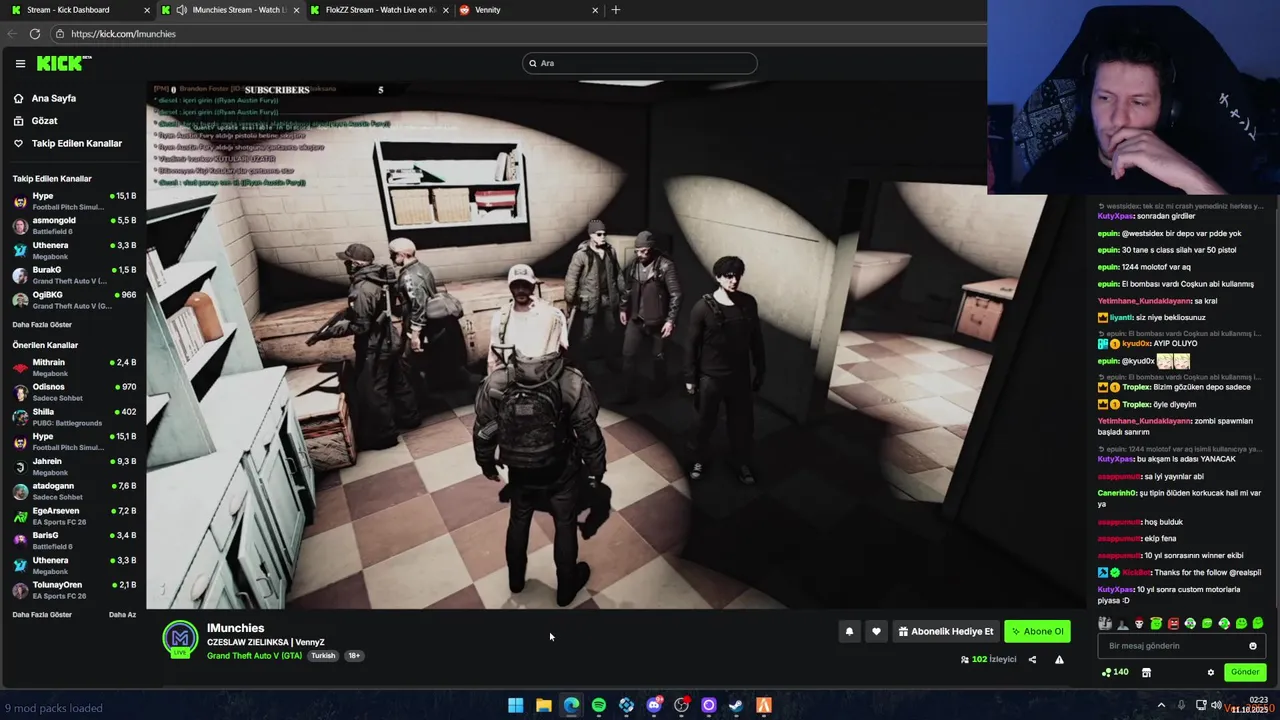Open EgeArseven recommended channel

point(74,516)
